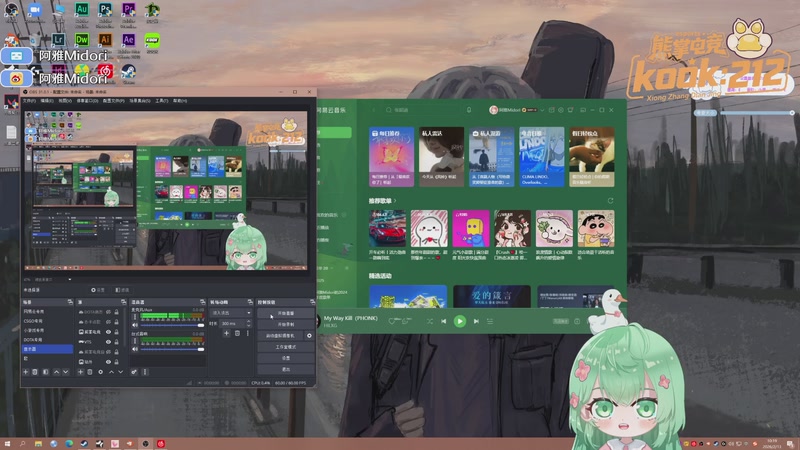The image size is (800, 450).
Task: Click Start Virtual Camera button
Action: coord(281,336)
